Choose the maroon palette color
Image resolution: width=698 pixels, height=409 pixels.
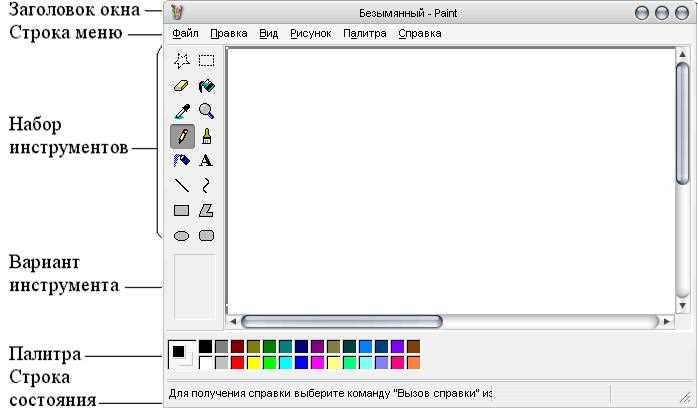coord(237,346)
